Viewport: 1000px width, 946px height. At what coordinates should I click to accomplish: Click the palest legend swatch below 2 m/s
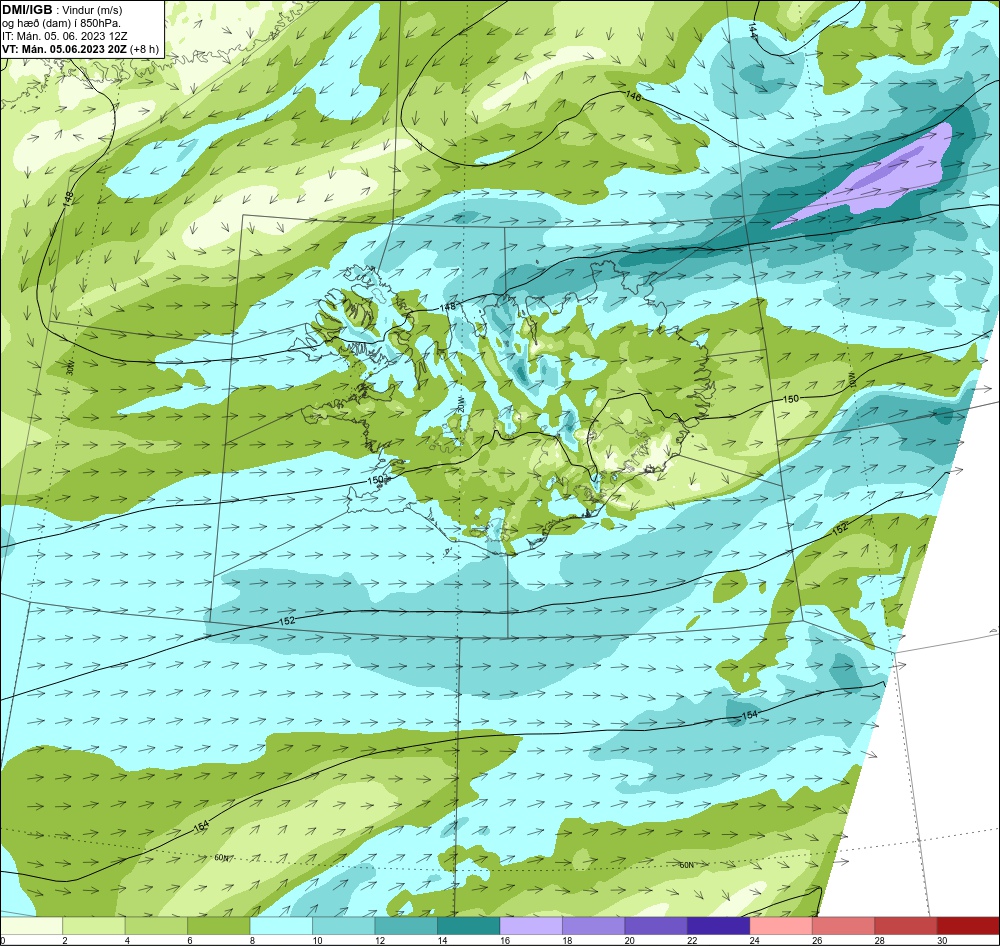[x=31, y=926]
